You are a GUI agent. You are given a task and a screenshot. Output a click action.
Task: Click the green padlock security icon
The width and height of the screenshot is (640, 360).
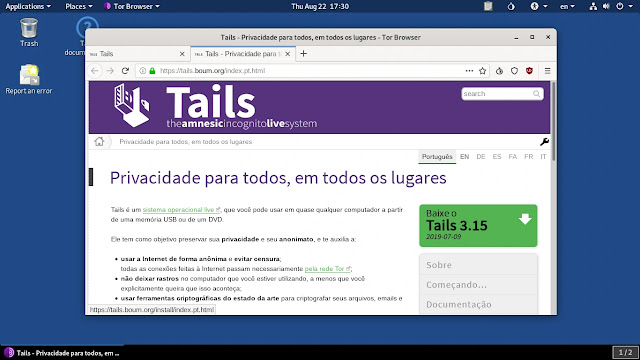pos(152,71)
